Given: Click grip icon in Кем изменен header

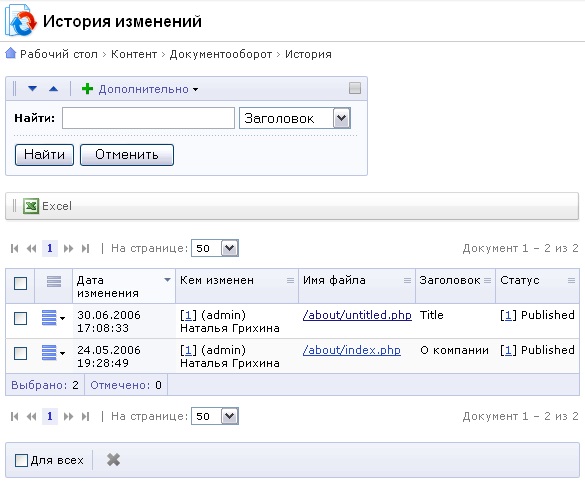Looking at the screenshot, I should pyautogui.click(x=290, y=280).
